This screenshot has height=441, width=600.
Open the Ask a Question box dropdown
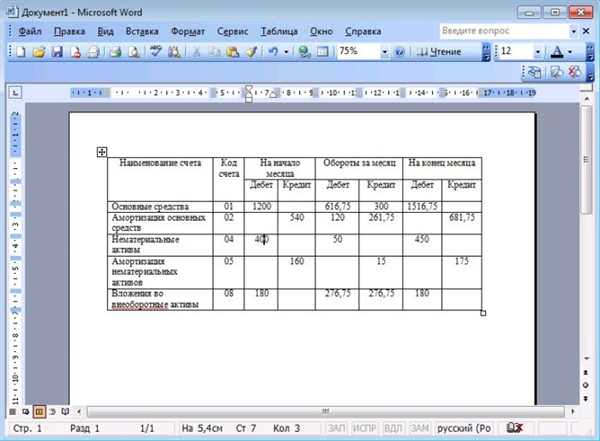[x=573, y=31]
